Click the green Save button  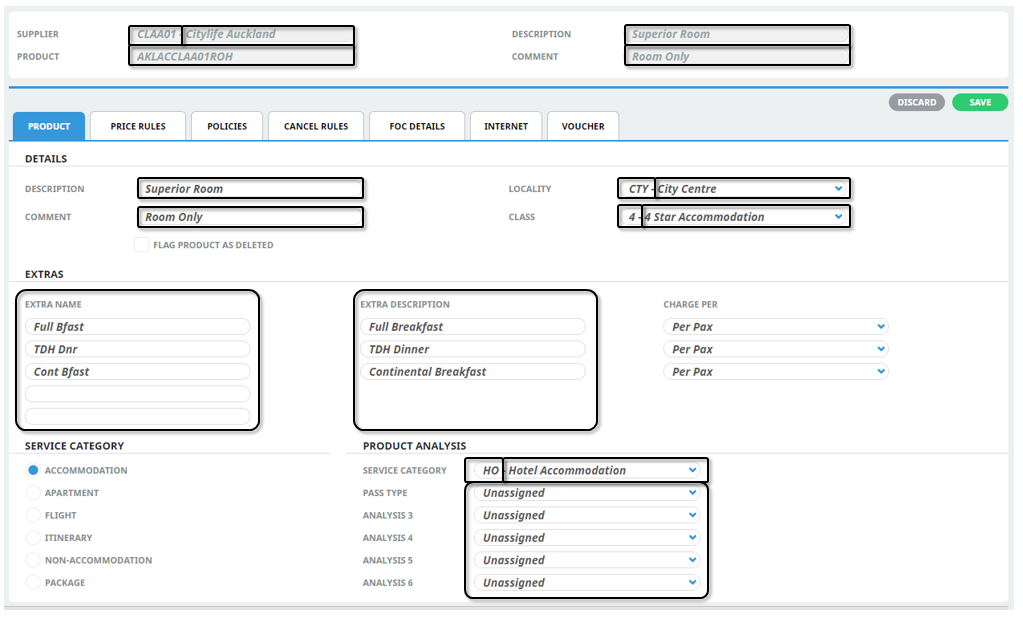coord(979,102)
